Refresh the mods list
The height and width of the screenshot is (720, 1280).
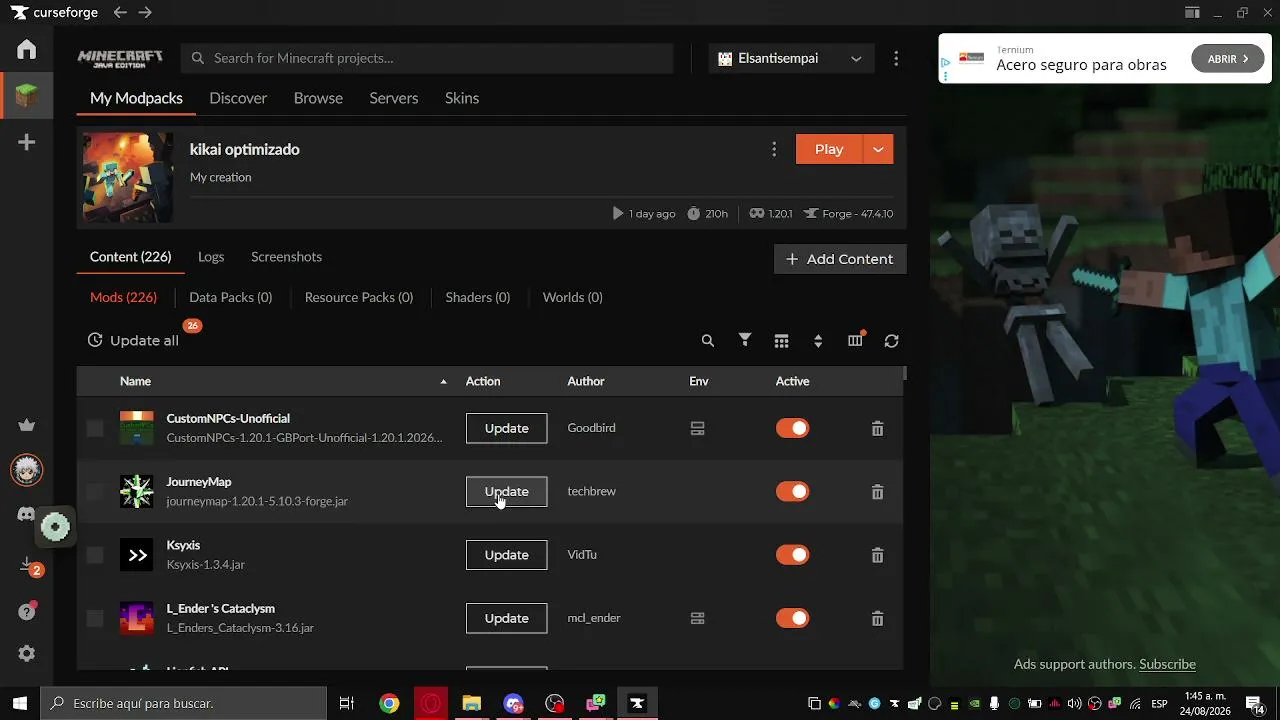pyautogui.click(x=892, y=341)
